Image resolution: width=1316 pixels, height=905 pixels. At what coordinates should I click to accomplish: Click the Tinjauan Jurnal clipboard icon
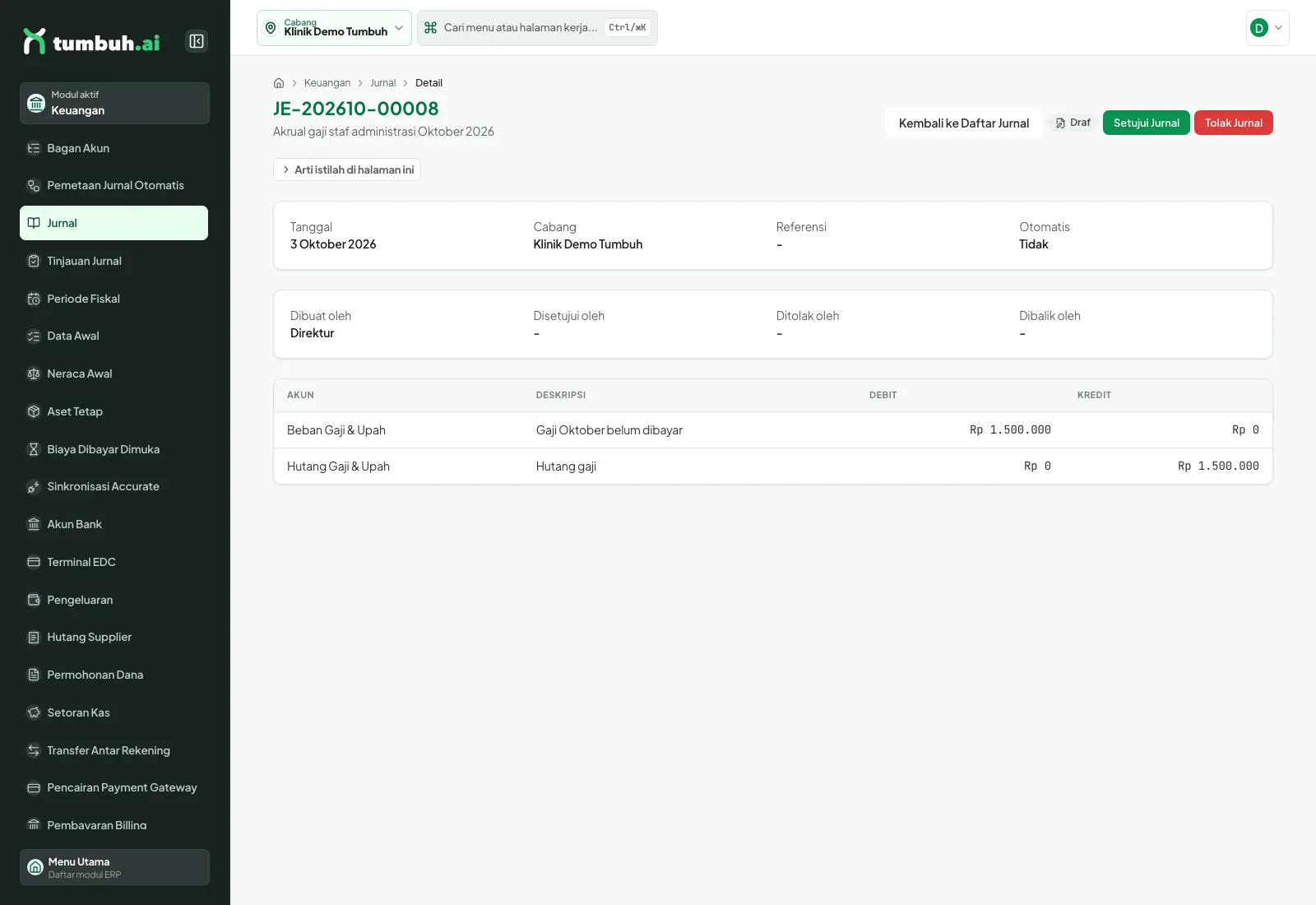coord(34,261)
